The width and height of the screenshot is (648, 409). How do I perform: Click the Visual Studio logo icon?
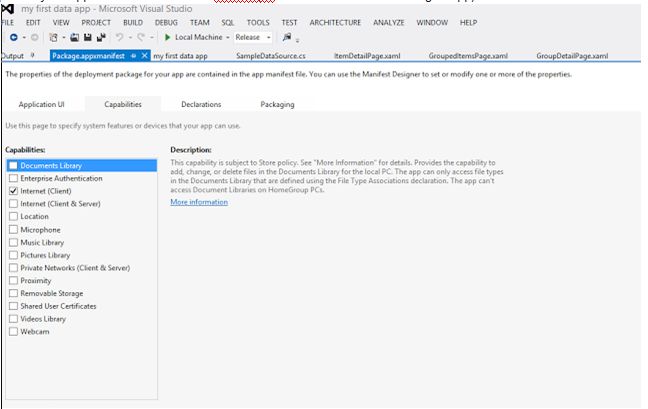click(x=8, y=8)
